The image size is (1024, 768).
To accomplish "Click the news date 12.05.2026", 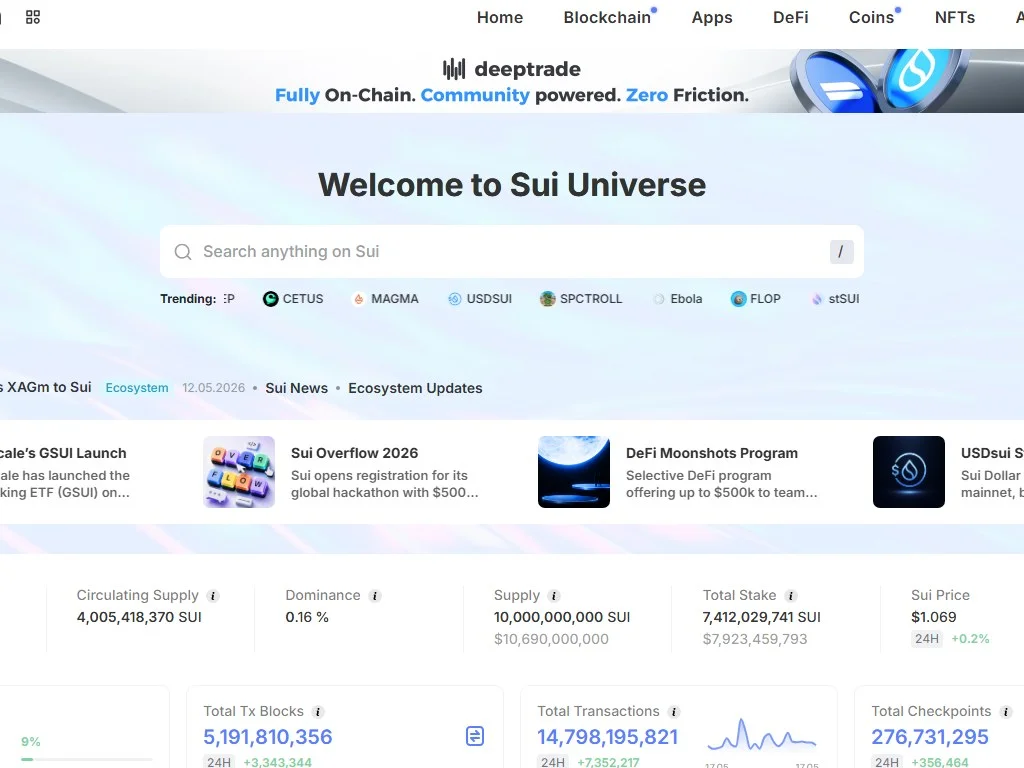I will coord(214,388).
